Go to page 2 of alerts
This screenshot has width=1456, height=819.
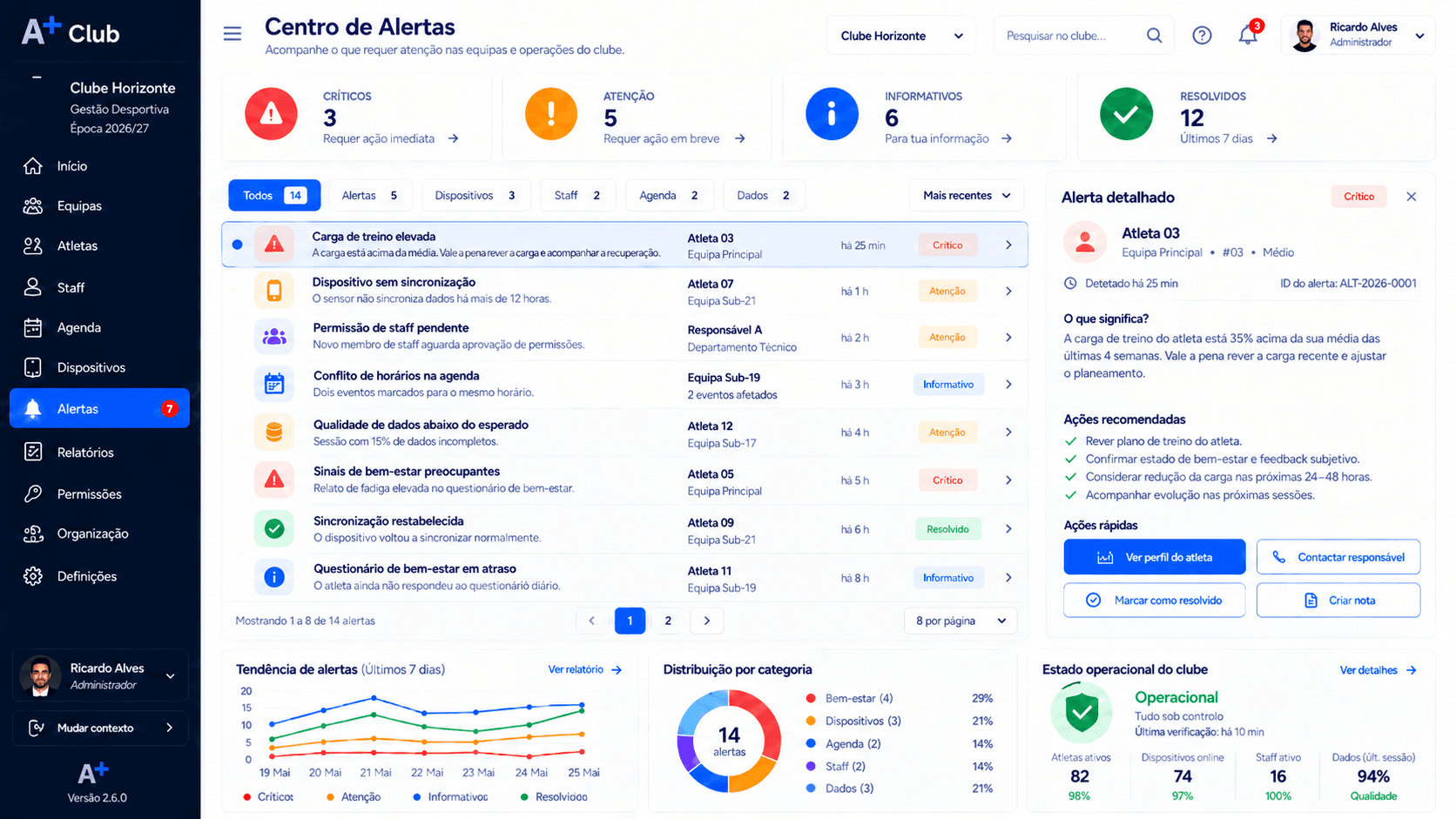668,621
